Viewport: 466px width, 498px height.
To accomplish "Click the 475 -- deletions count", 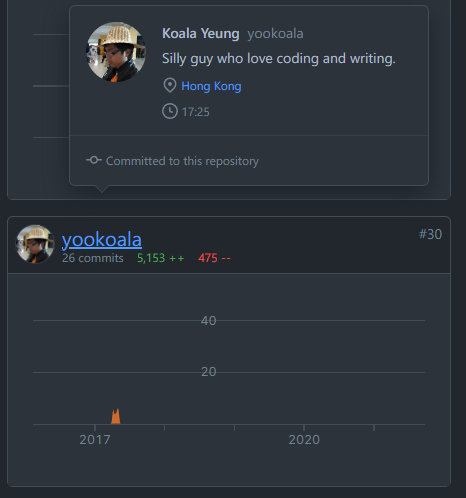I will point(214,258).
